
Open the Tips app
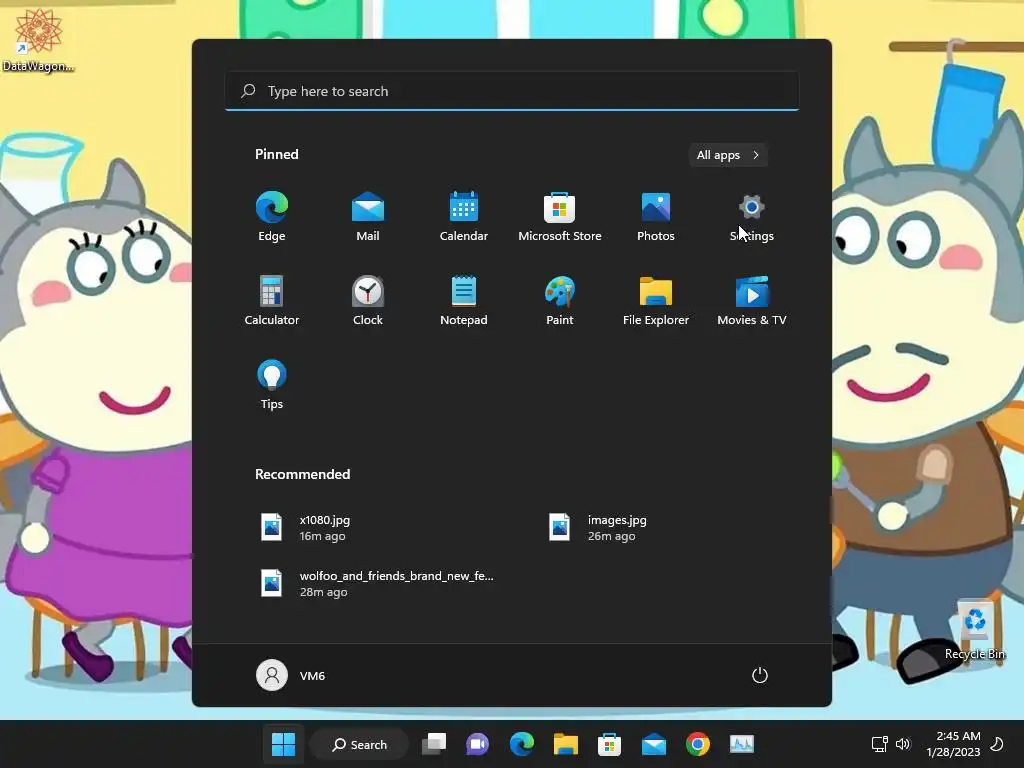272,385
